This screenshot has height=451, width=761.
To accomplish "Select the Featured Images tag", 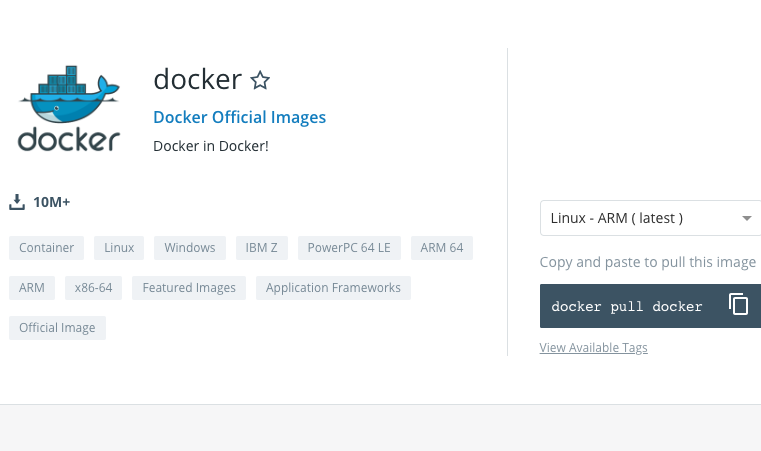I will point(189,288).
